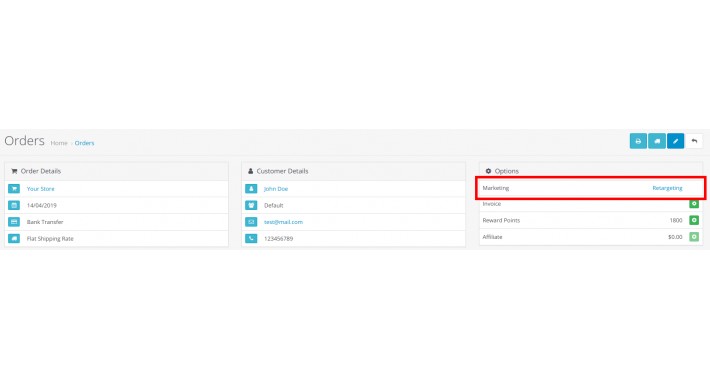The width and height of the screenshot is (710, 380).
Task: Go back using the reply arrow button
Action: tap(694, 141)
